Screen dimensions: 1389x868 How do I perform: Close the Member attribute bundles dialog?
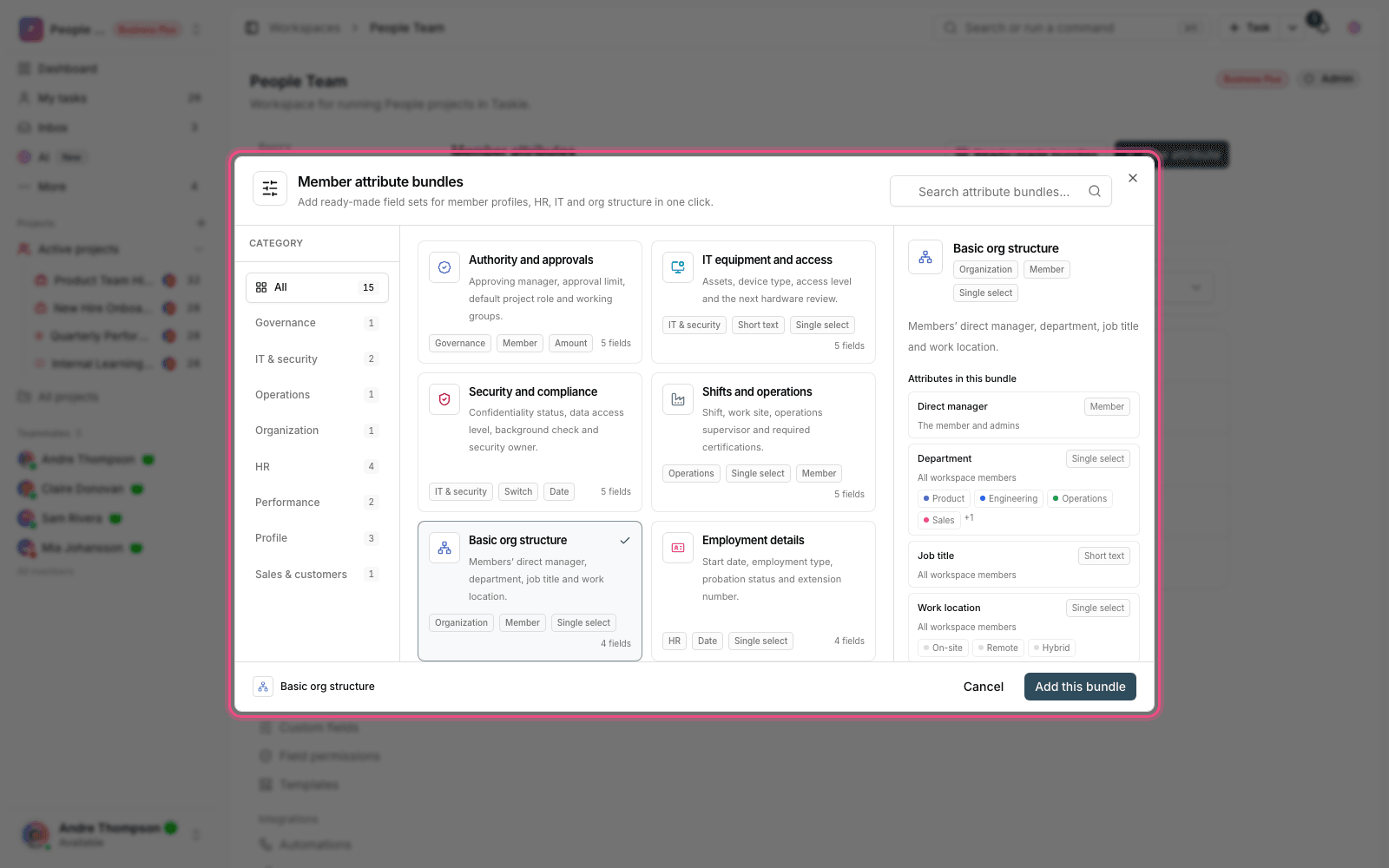(x=1133, y=178)
